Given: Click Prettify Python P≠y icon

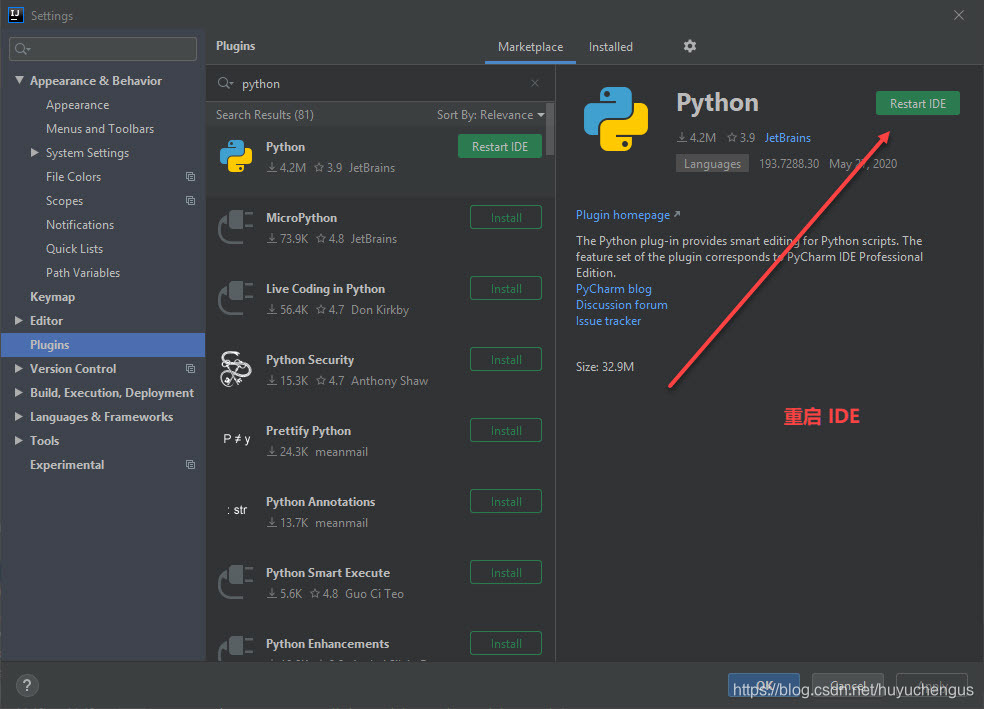Looking at the screenshot, I should 237,439.
